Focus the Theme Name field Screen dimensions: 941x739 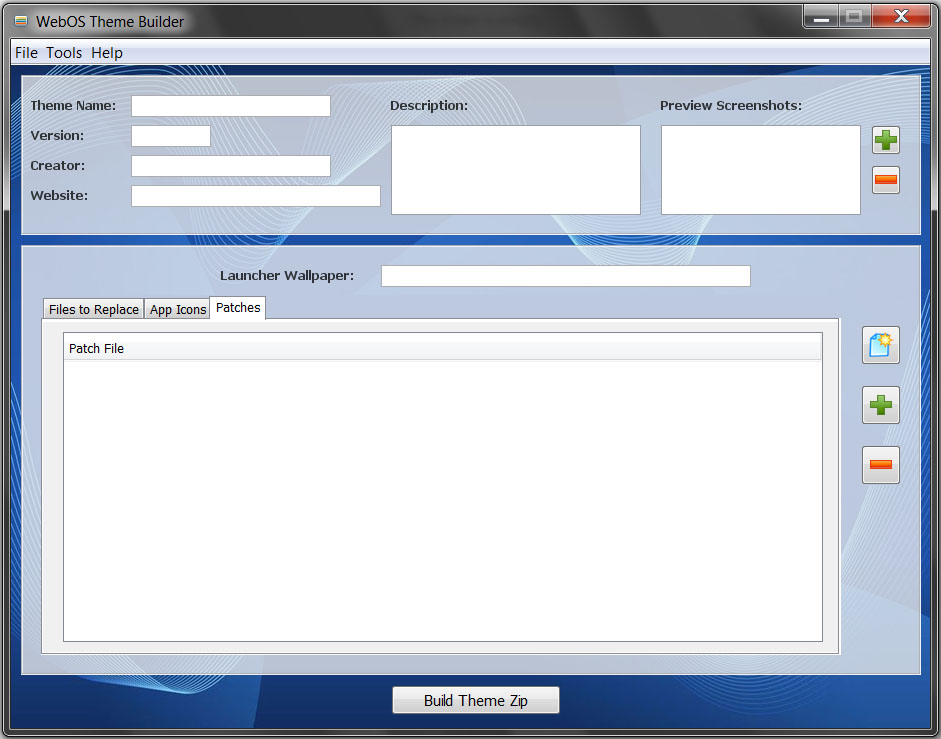click(231, 106)
